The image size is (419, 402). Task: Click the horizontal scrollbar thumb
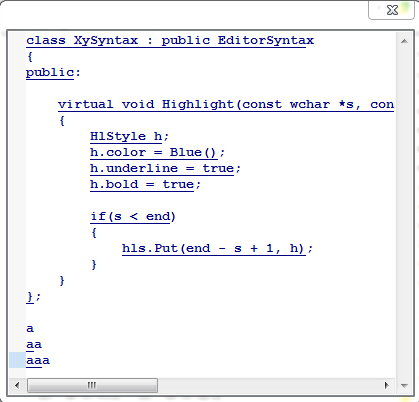pos(92,386)
